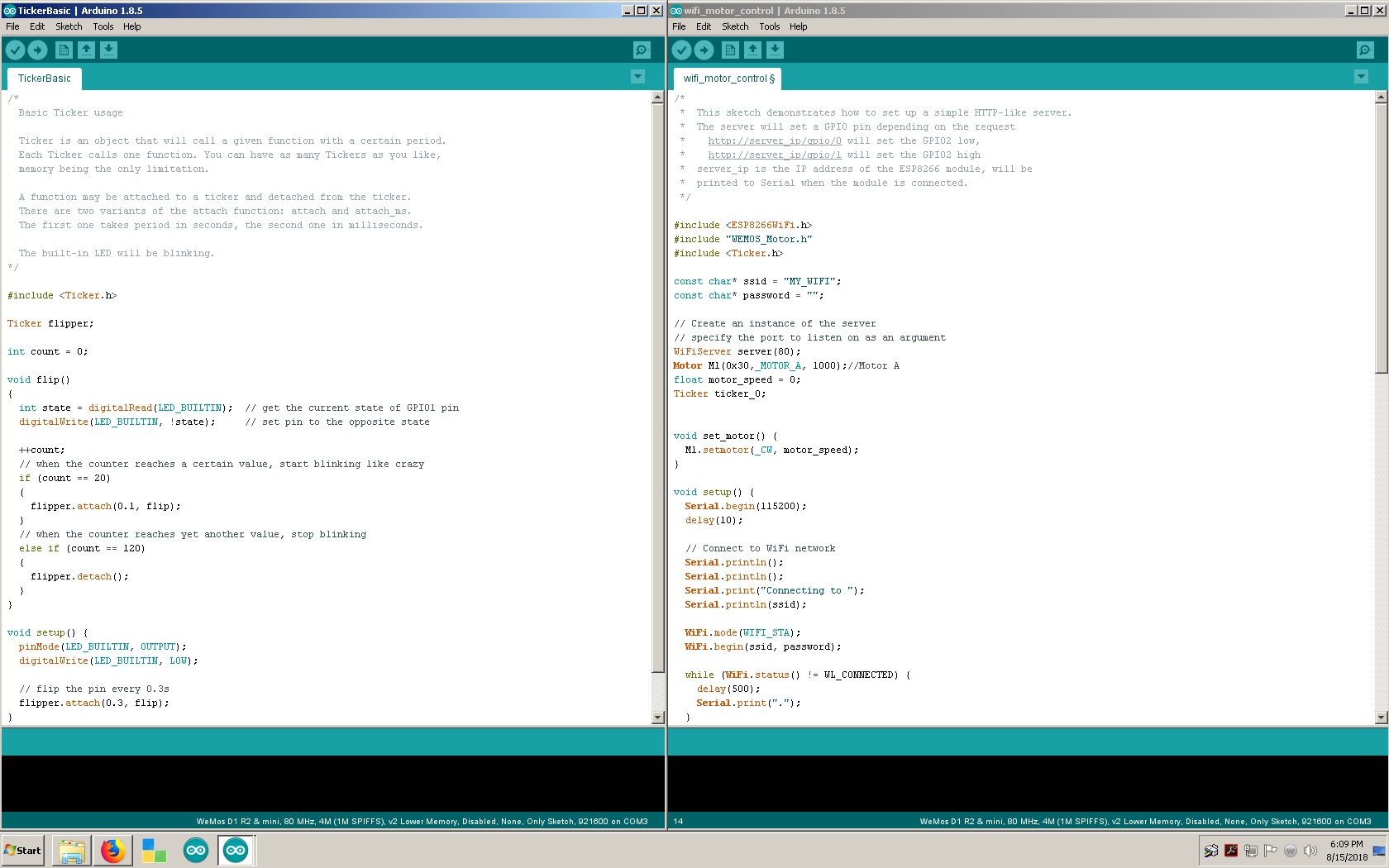Click first Arduino taskbar icon
The image size is (1389, 868).
(x=196, y=850)
